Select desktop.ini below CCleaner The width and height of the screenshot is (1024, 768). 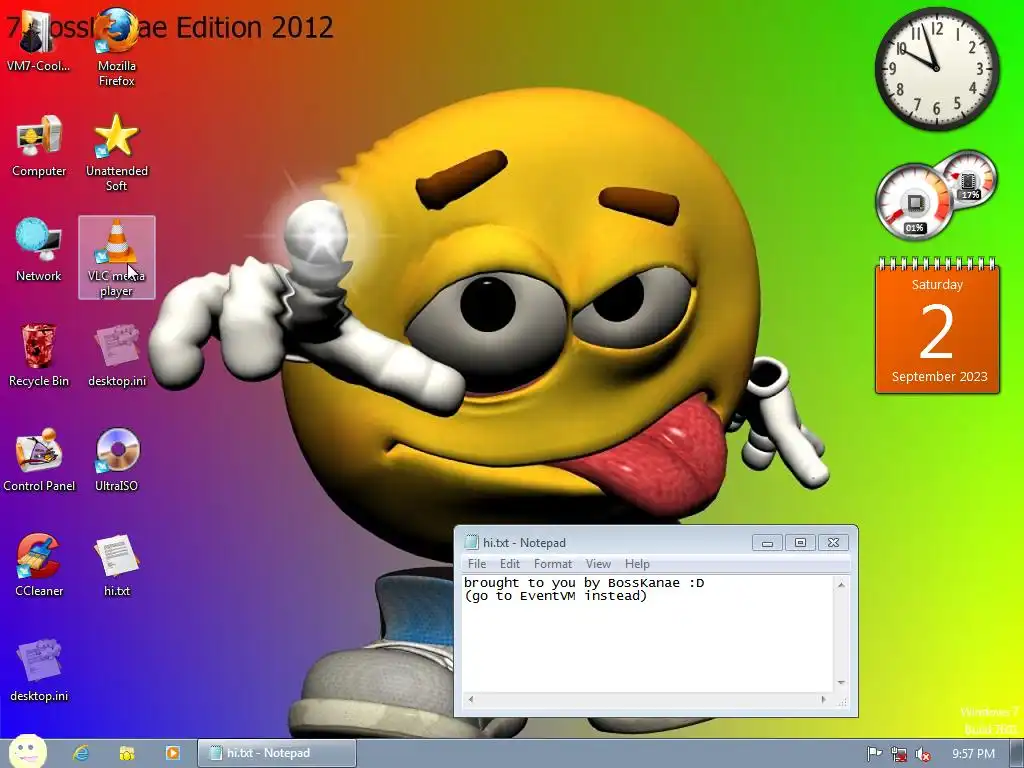pyautogui.click(x=39, y=670)
